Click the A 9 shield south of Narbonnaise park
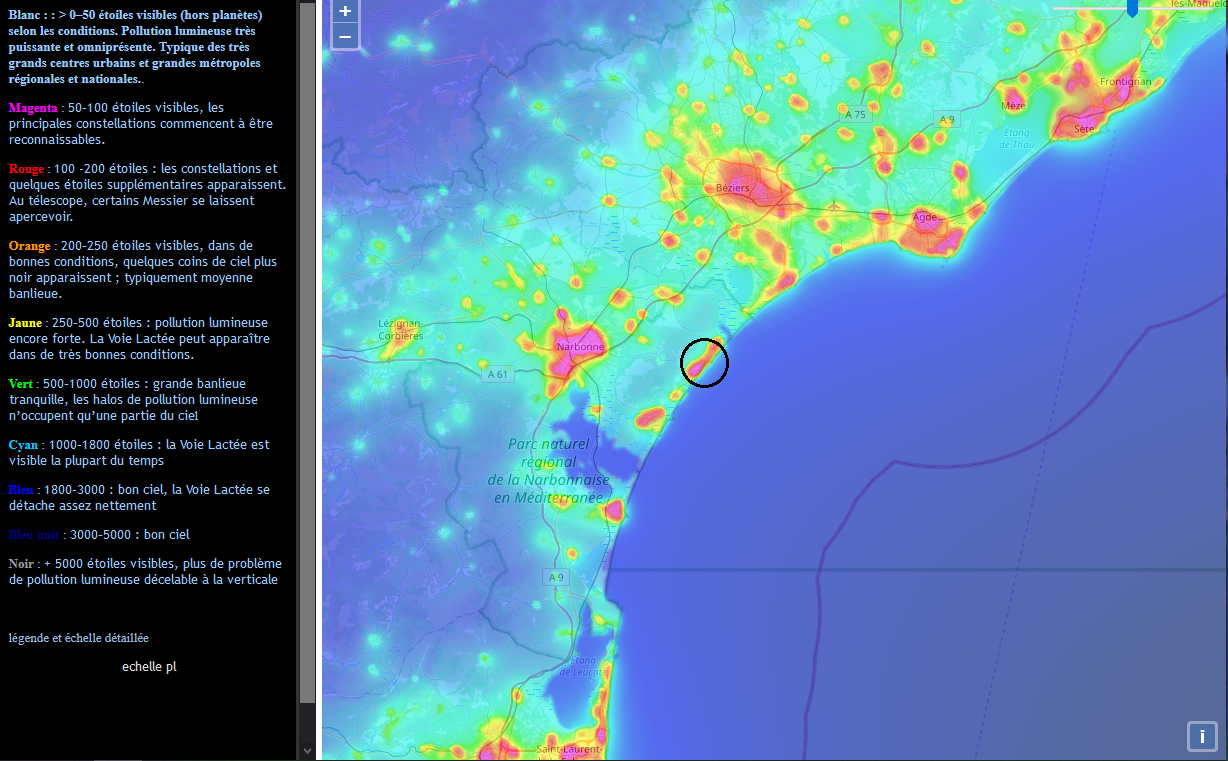This screenshot has width=1228, height=761. pyautogui.click(x=555, y=577)
